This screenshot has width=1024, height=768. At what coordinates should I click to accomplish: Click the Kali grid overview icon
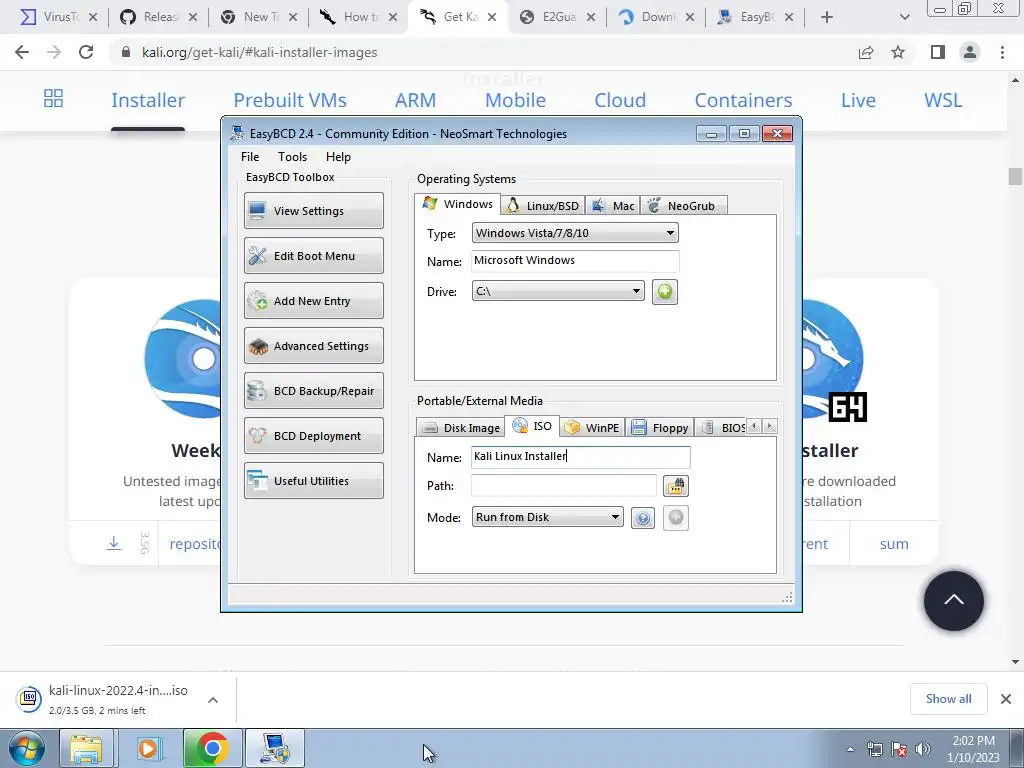pos(54,99)
